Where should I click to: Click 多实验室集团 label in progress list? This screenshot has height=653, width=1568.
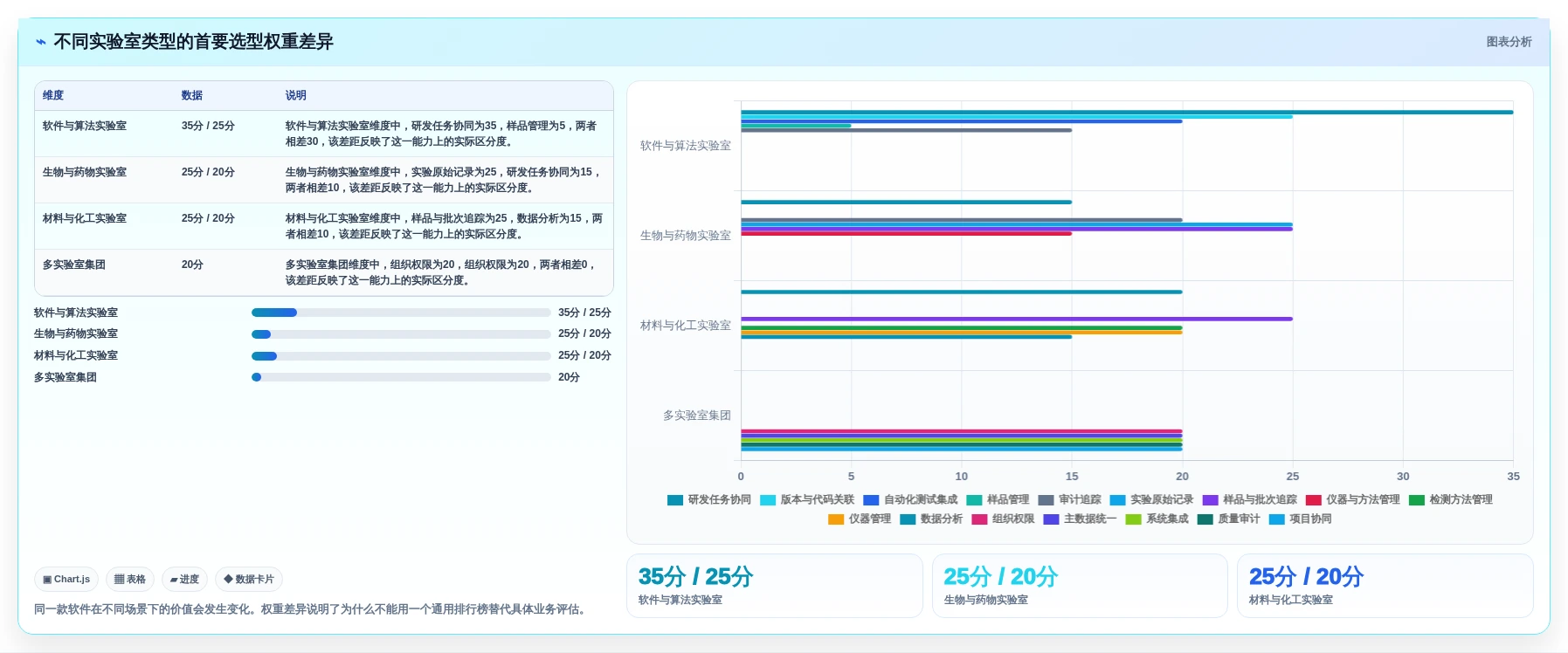66,377
